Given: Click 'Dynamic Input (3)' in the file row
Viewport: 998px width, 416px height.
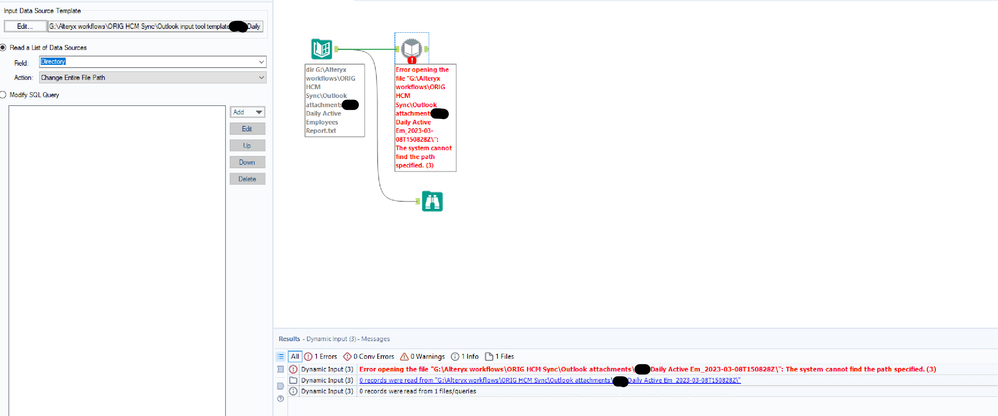Looking at the screenshot, I should tap(327, 380).
